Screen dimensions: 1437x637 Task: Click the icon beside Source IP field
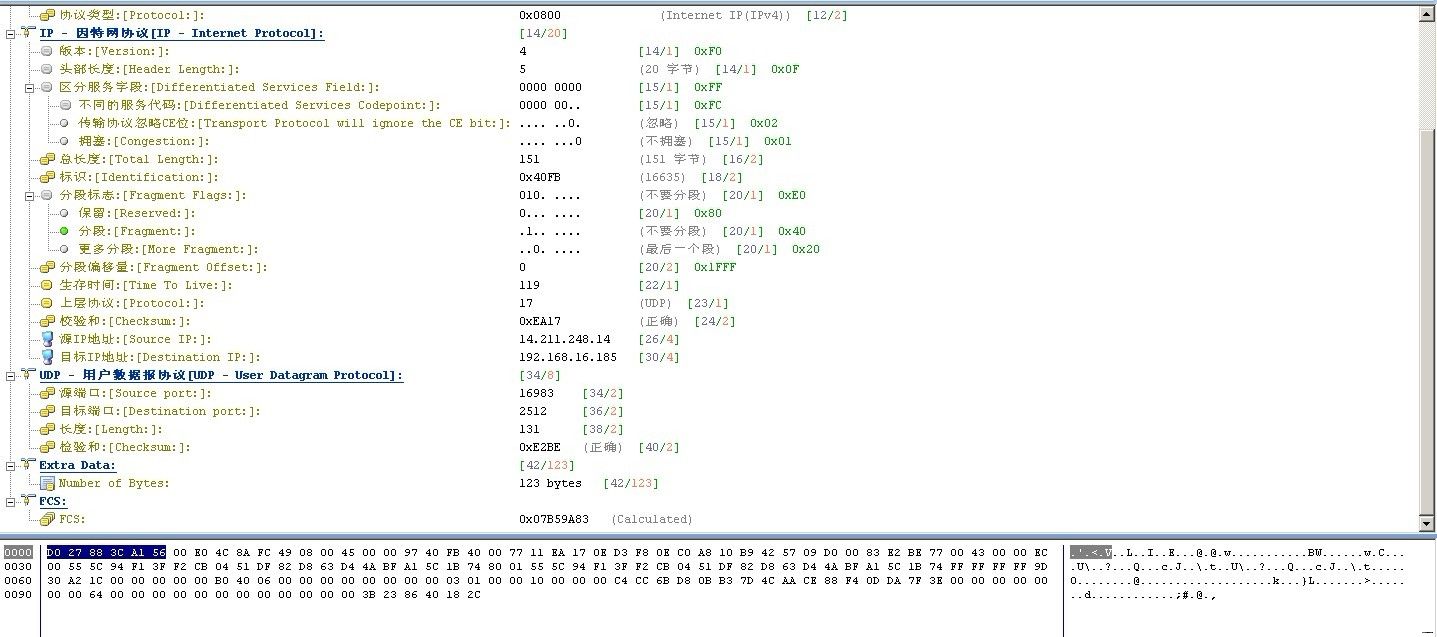[x=47, y=339]
